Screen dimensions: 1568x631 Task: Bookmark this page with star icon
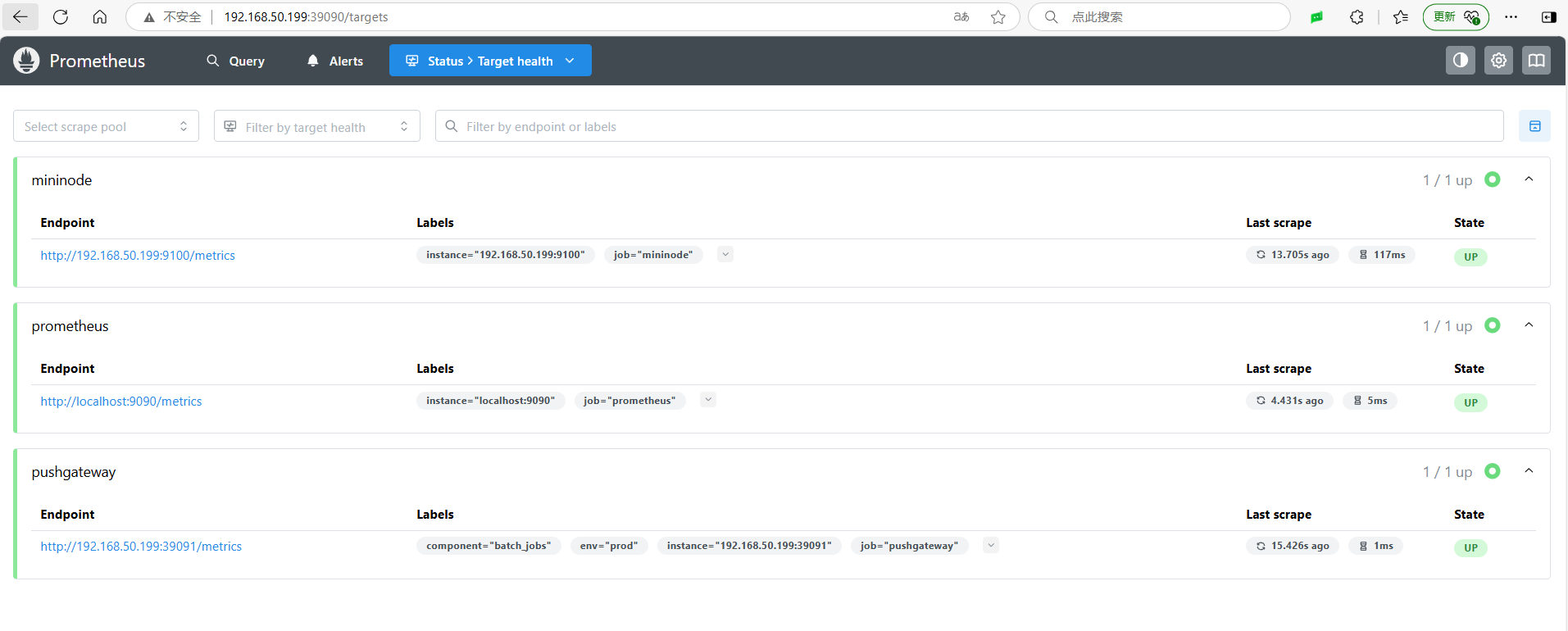point(998,17)
